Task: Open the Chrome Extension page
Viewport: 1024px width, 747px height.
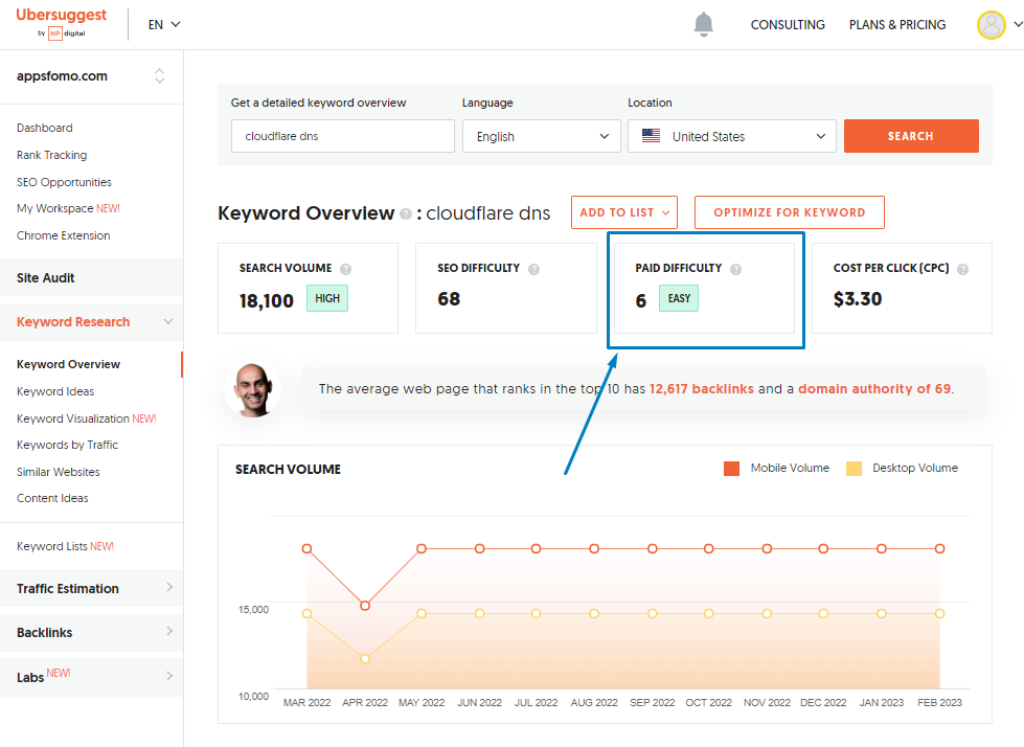Action: (63, 236)
